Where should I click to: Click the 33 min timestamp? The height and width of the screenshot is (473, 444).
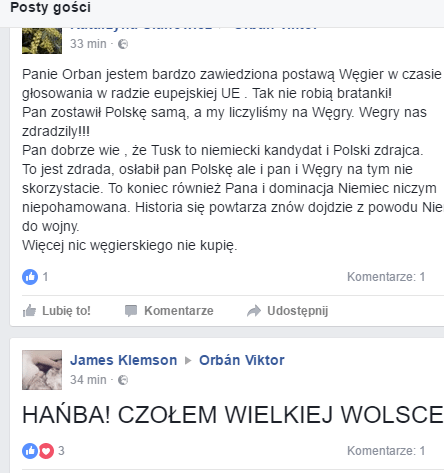coord(88,44)
